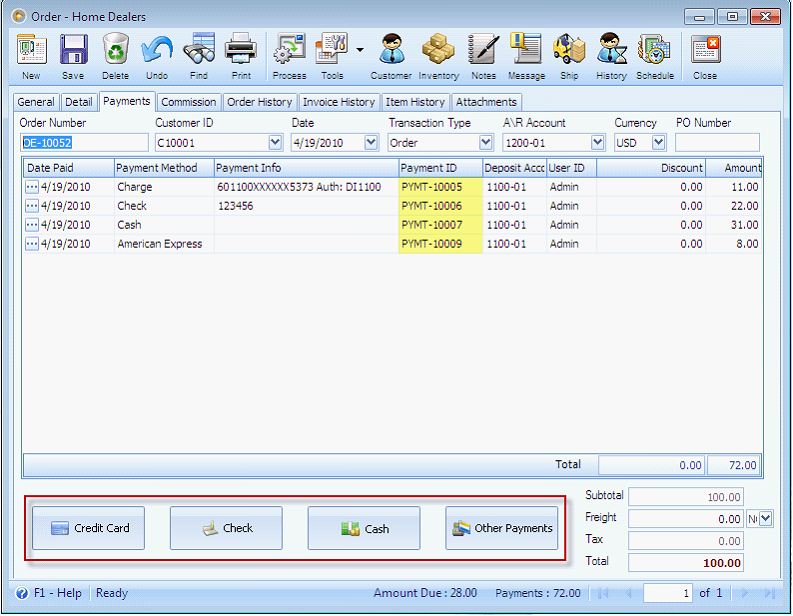Click the Process gear icon
The image size is (793, 616).
coord(289,49)
